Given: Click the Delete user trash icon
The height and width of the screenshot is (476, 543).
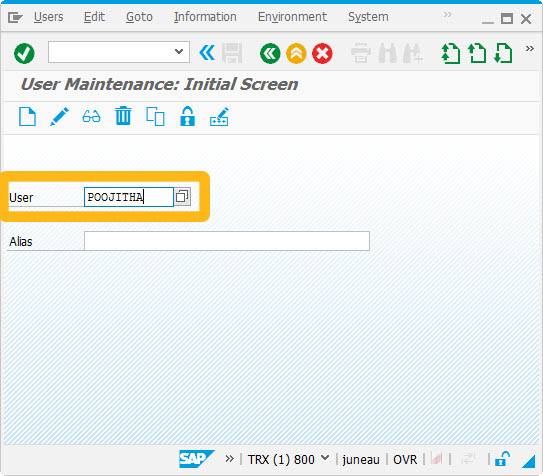Looking at the screenshot, I should 123,116.
